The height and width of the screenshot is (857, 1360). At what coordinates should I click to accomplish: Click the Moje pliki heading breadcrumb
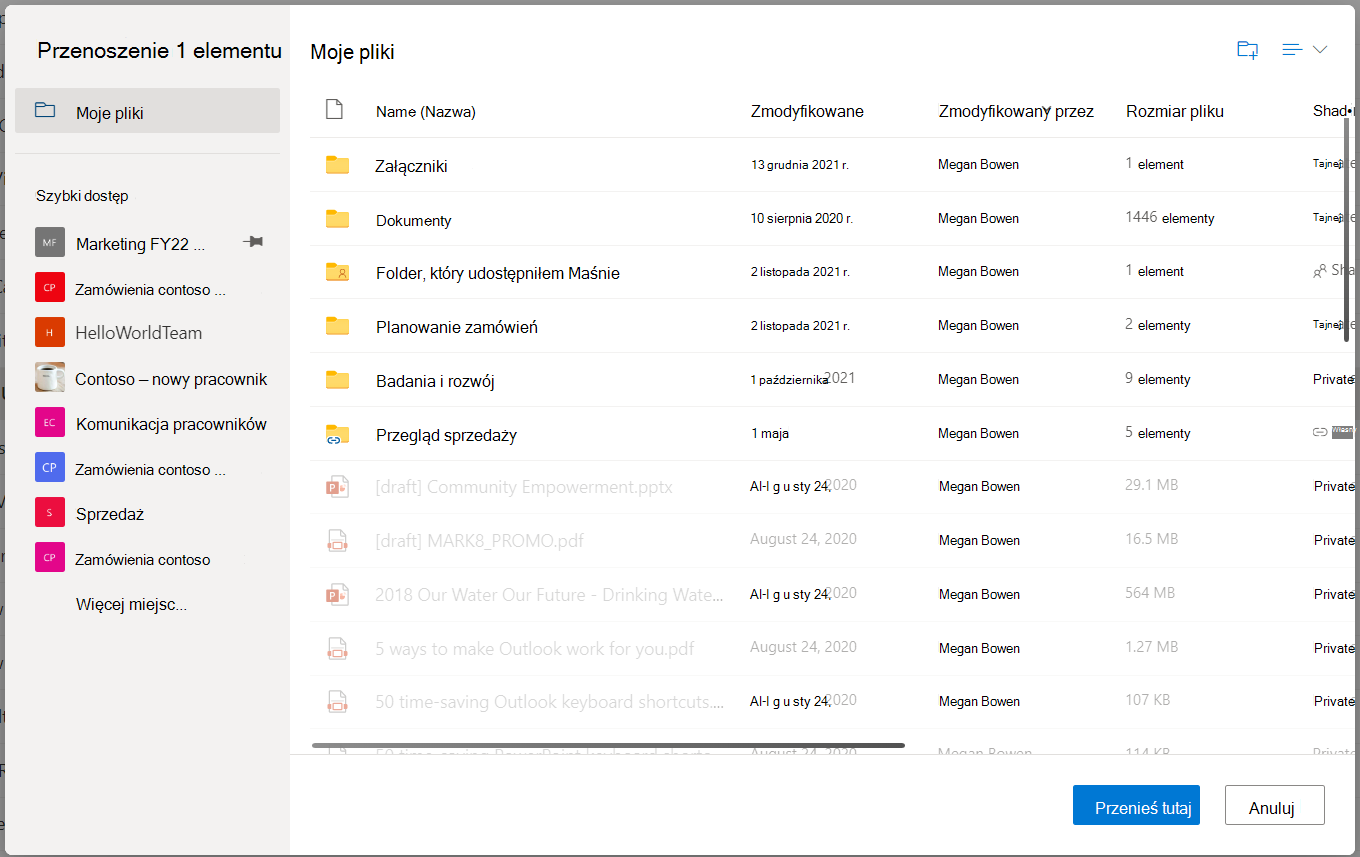352,52
